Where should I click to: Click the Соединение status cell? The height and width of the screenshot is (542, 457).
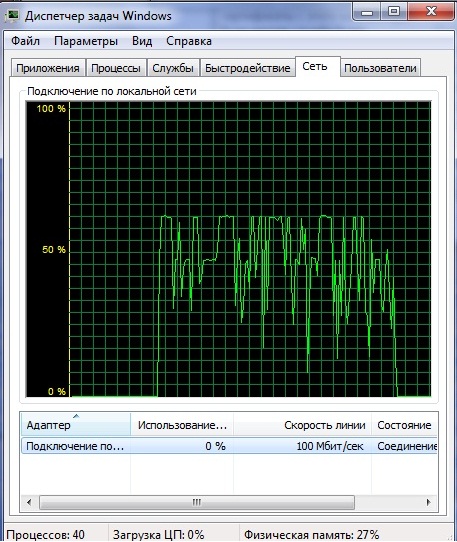coord(407,446)
